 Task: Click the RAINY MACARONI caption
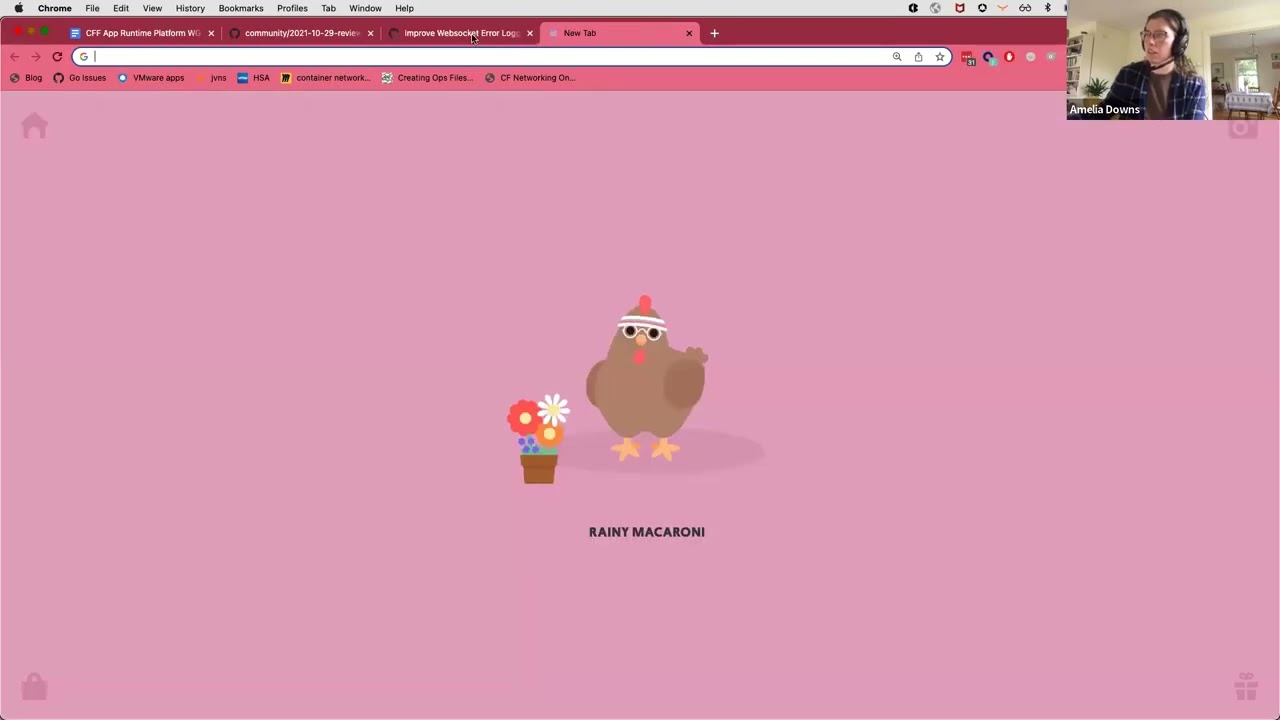coord(647,532)
